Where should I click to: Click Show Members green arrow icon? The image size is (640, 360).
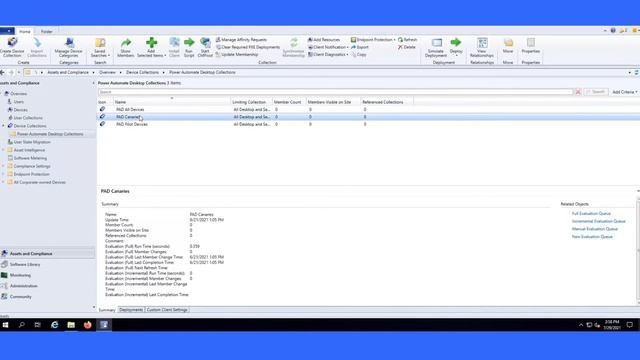pyautogui.click(x=126, y=42)
